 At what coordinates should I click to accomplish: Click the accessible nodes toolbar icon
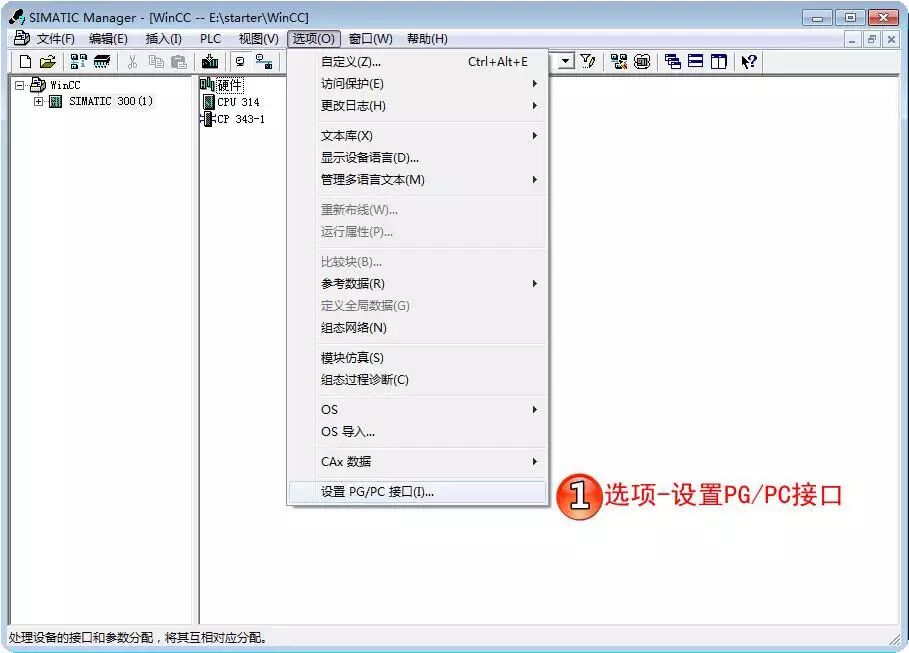78,61
